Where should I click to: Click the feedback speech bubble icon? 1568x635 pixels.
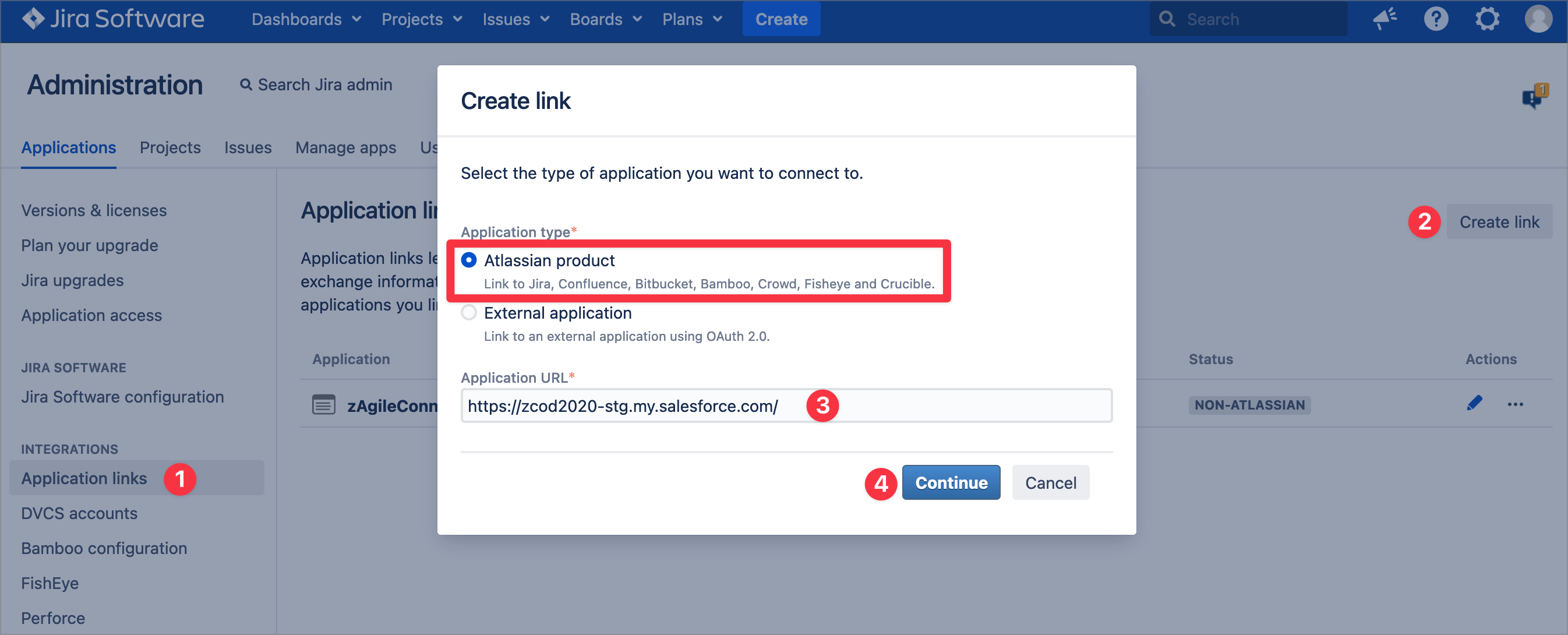click(x=1532, y=97)
